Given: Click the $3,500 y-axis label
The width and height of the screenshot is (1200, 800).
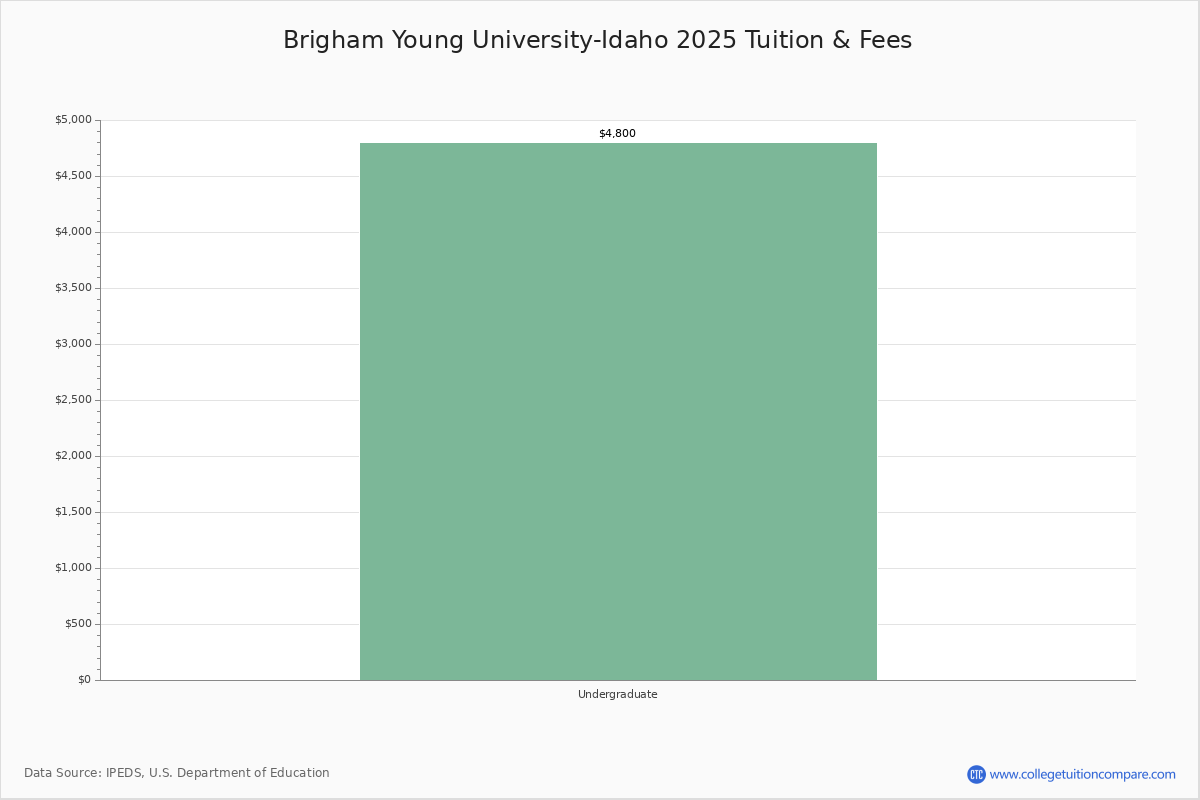Looking at the screenshot, I should tap(73, 288).
